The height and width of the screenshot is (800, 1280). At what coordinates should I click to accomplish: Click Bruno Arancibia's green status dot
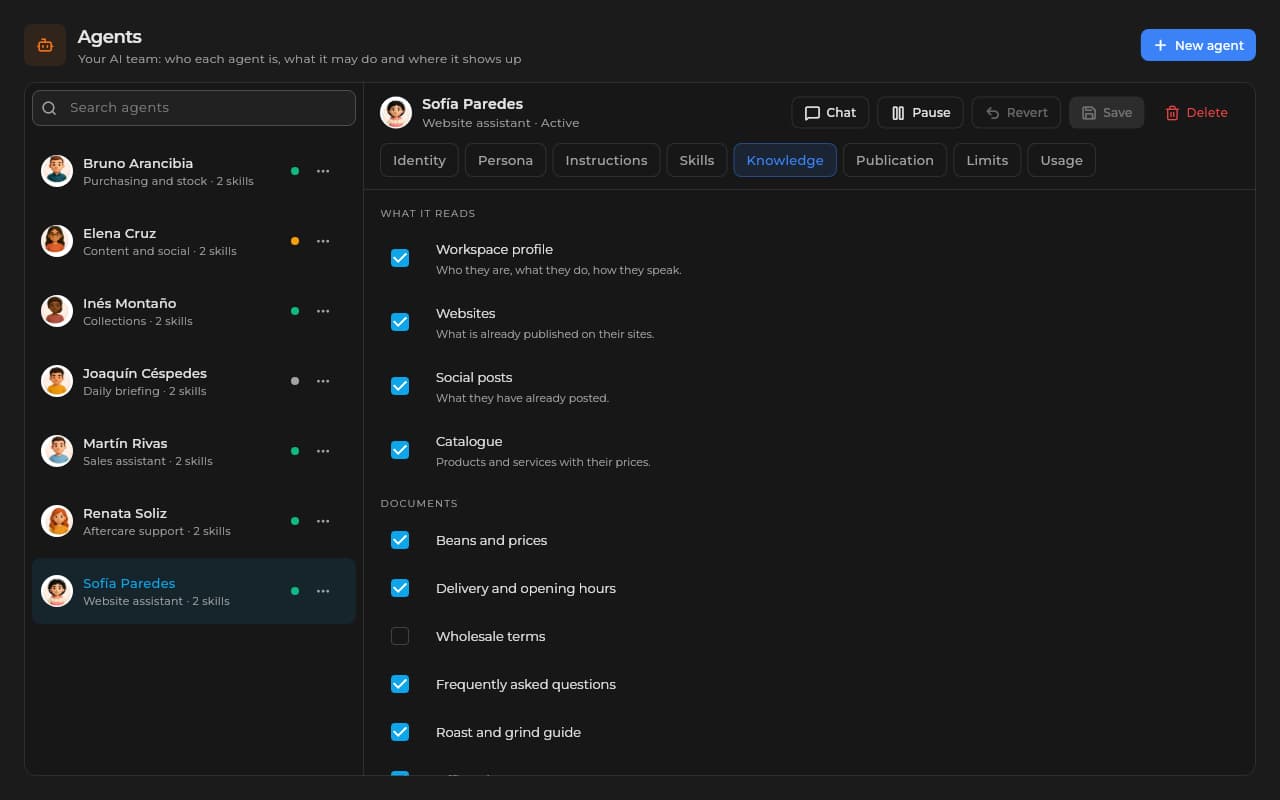click(x=295, y=171)
